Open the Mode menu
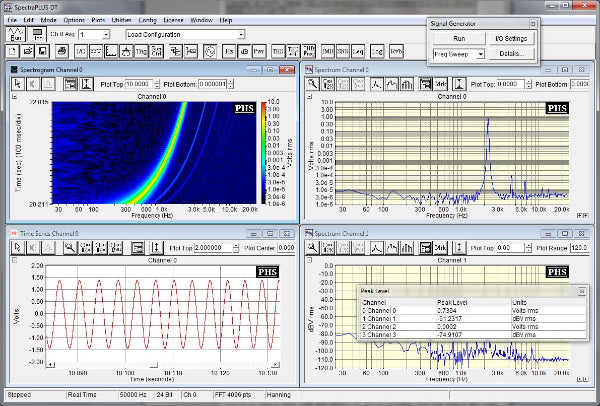 tap(49, 20)
